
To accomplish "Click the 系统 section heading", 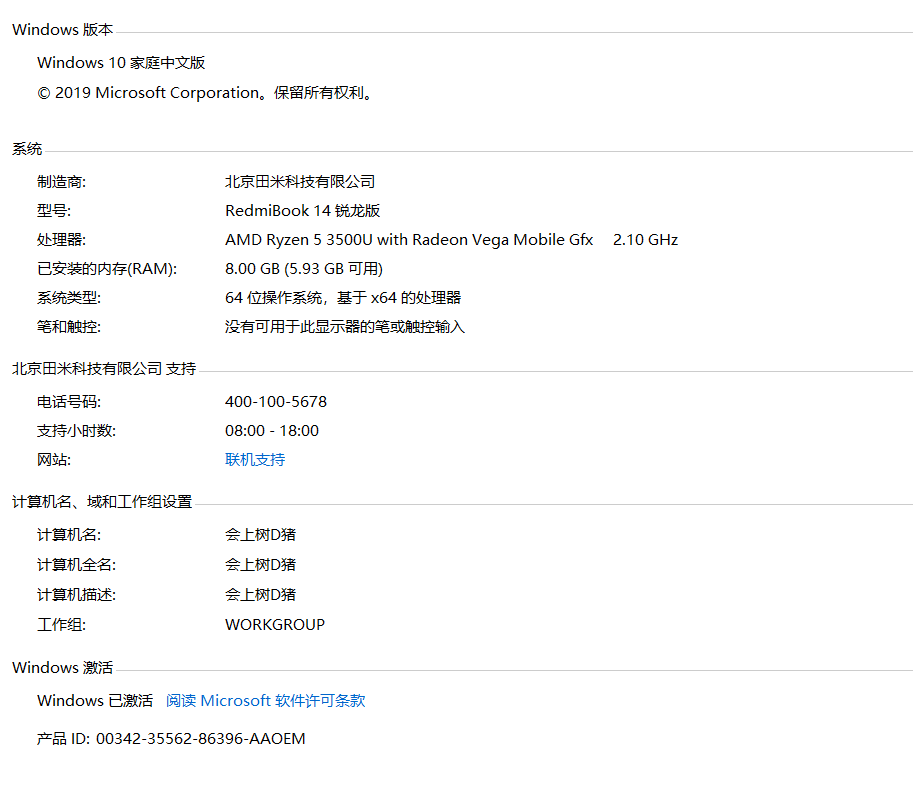I will [x=27, y=149].
